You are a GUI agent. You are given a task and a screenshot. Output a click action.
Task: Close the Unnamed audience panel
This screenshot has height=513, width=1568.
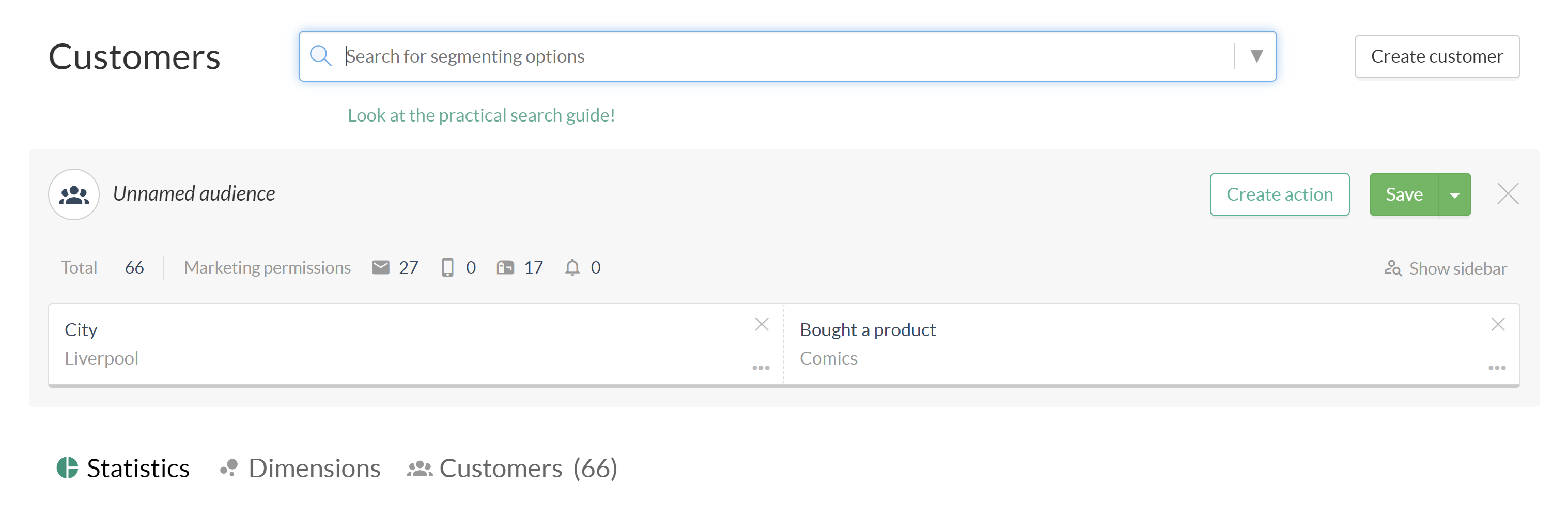pyautogui.click(x=1508, y=194)
